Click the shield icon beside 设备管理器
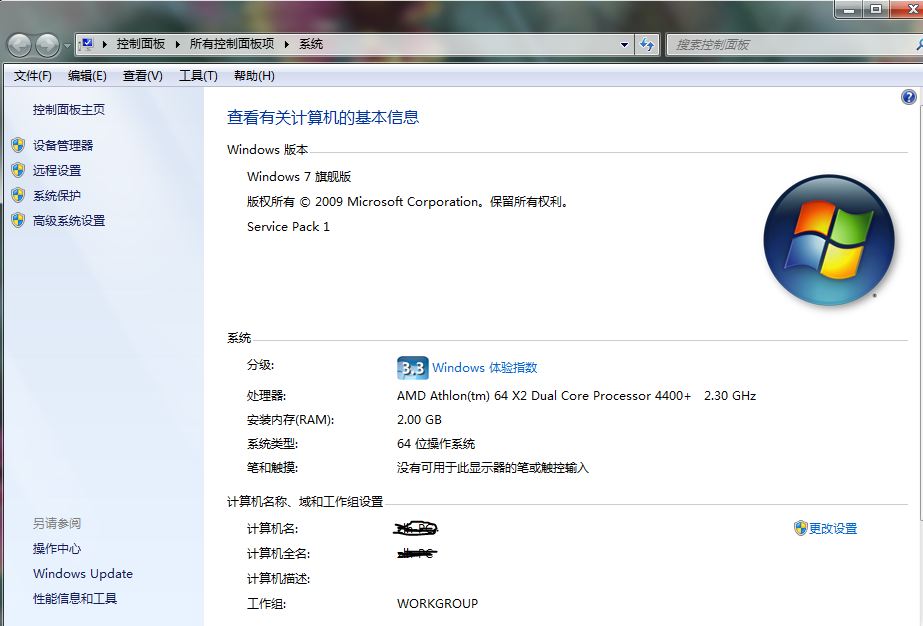923x626 pixels. [x=18, y=145]
